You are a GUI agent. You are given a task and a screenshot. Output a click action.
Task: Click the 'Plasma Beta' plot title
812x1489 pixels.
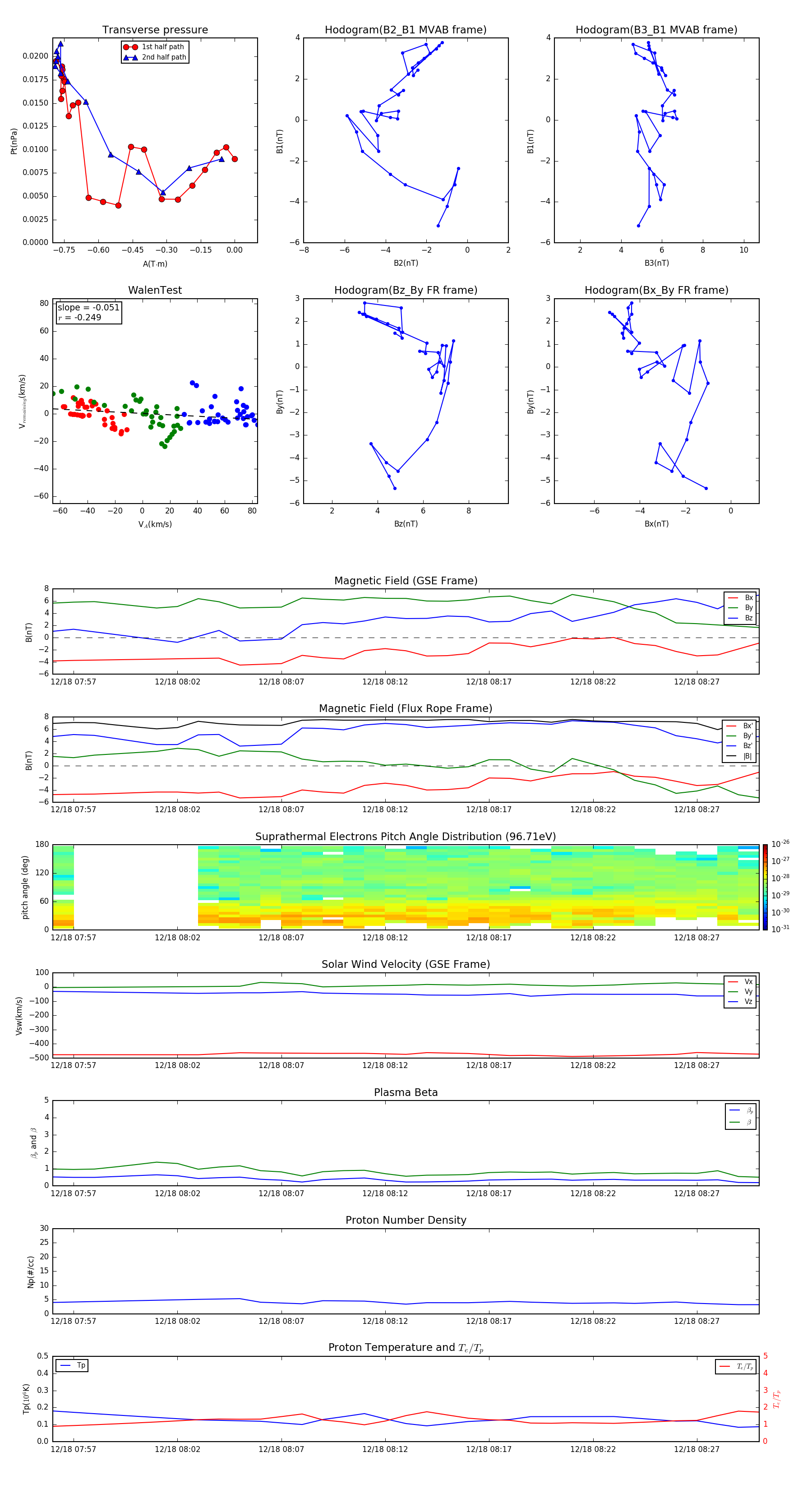(x=406, y=1092)
